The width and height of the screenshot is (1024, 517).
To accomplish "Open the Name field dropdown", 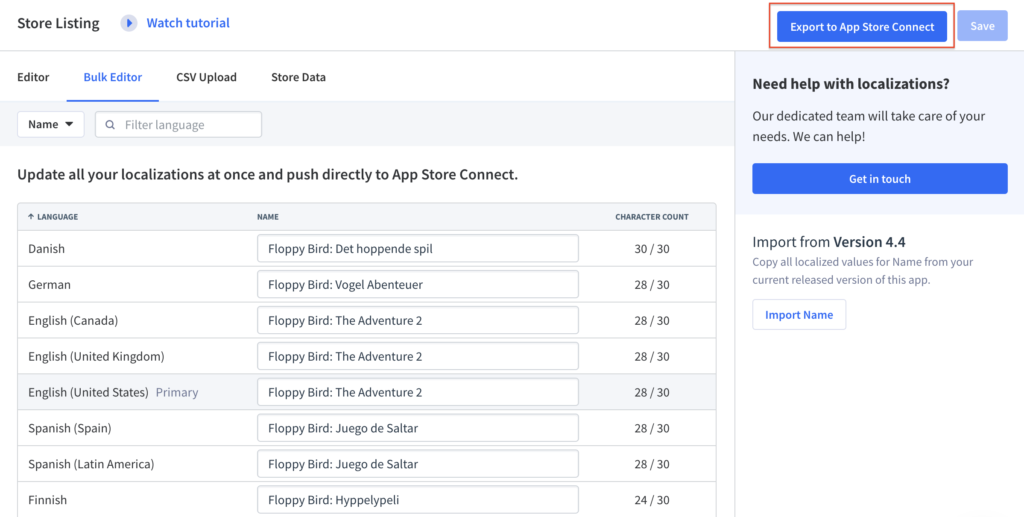I will 51,124.
